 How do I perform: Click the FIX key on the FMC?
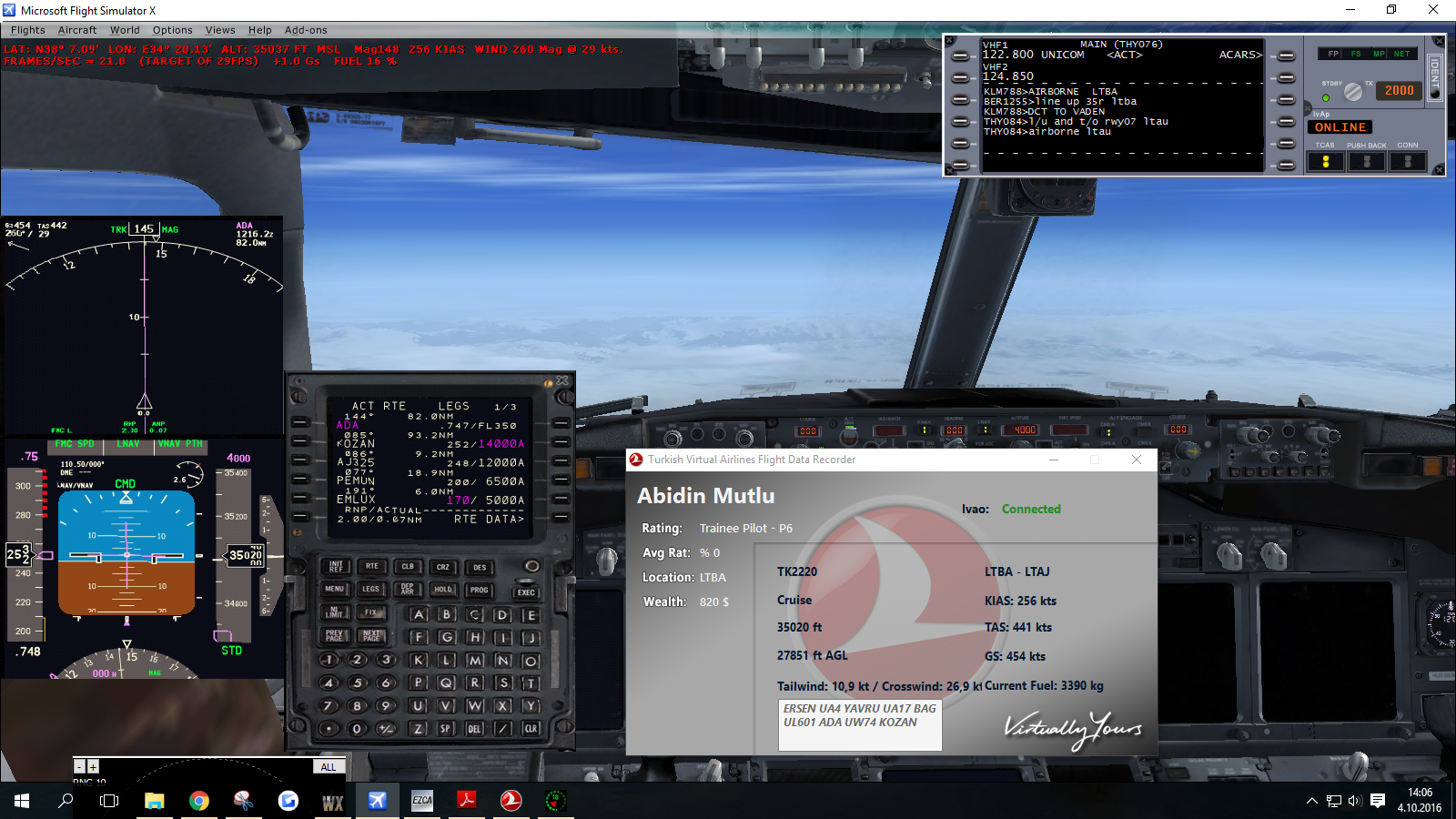371,612
